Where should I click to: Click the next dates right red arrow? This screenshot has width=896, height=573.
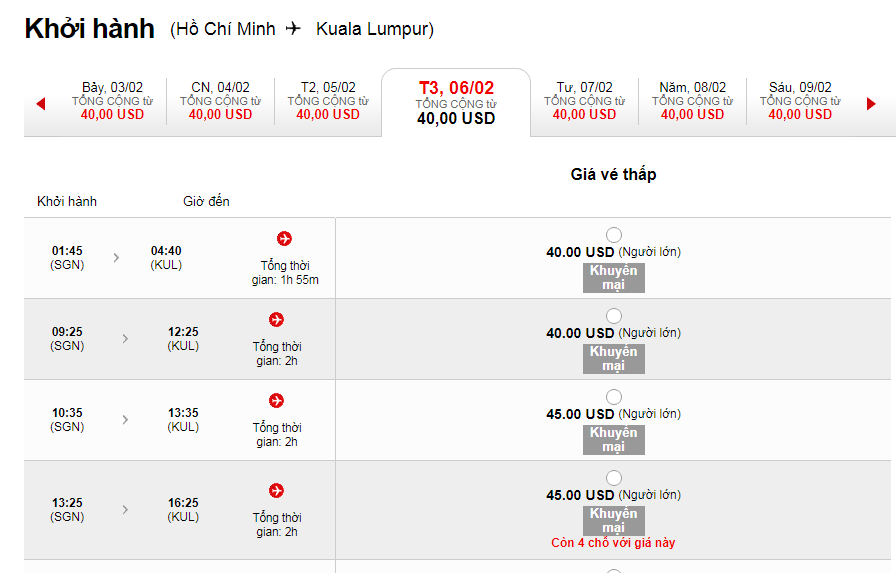point(871,103)
